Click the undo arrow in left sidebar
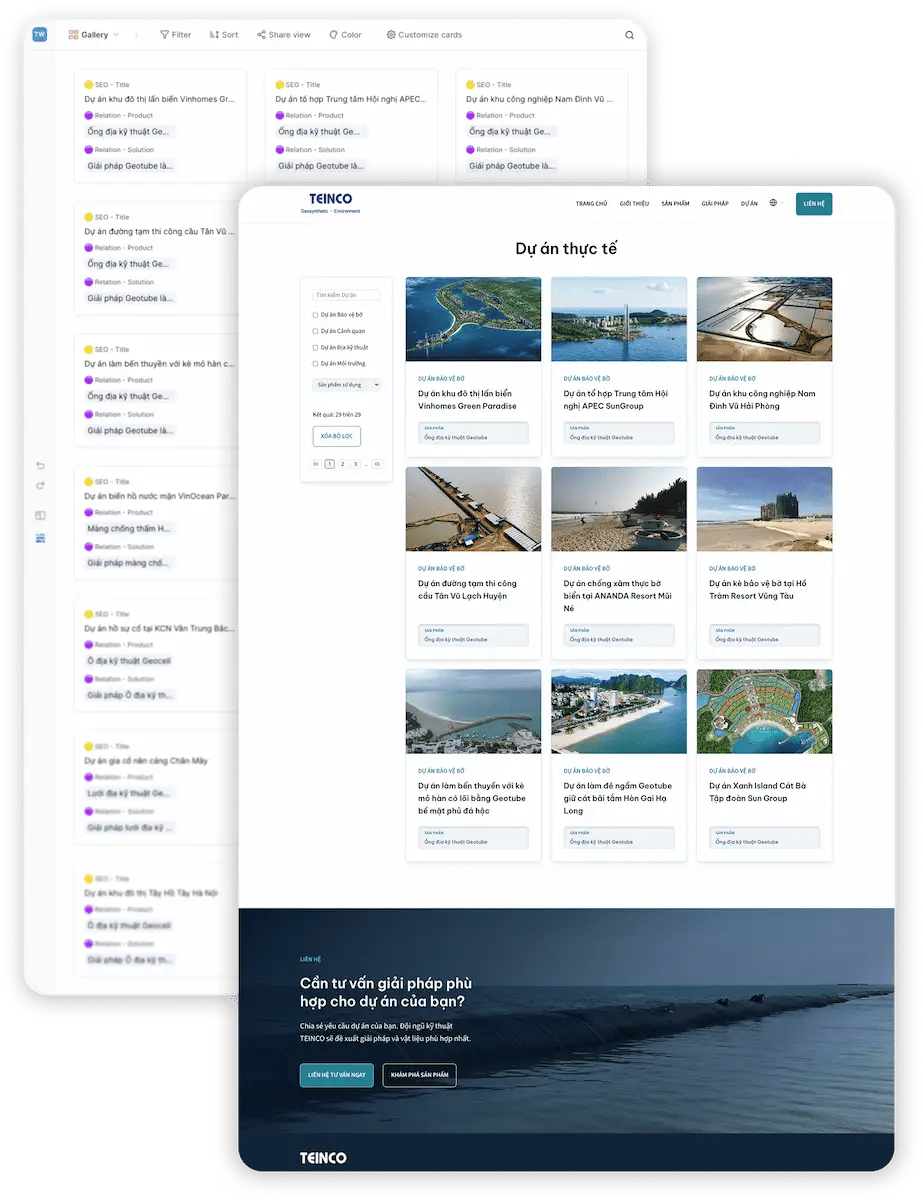 [40, 466]
